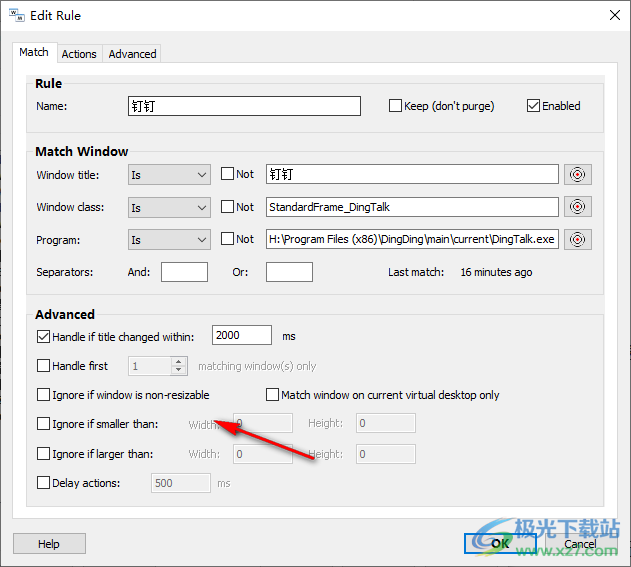Switch to the Actions tab
Image resolution: width=631 pixels, height=567 pixels.
pos(79,54)
